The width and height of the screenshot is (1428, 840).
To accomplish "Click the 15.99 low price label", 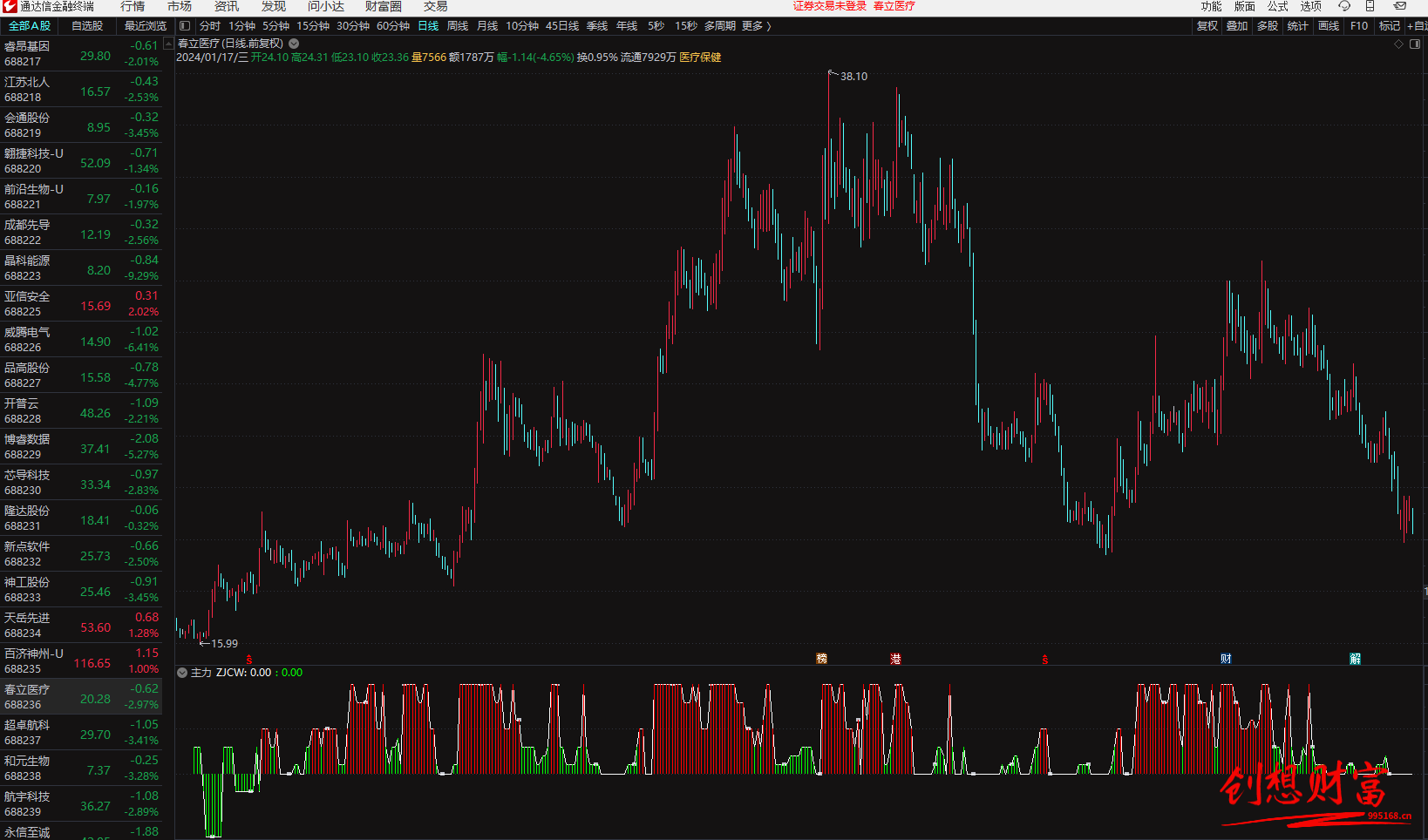I will click(224, 644).
